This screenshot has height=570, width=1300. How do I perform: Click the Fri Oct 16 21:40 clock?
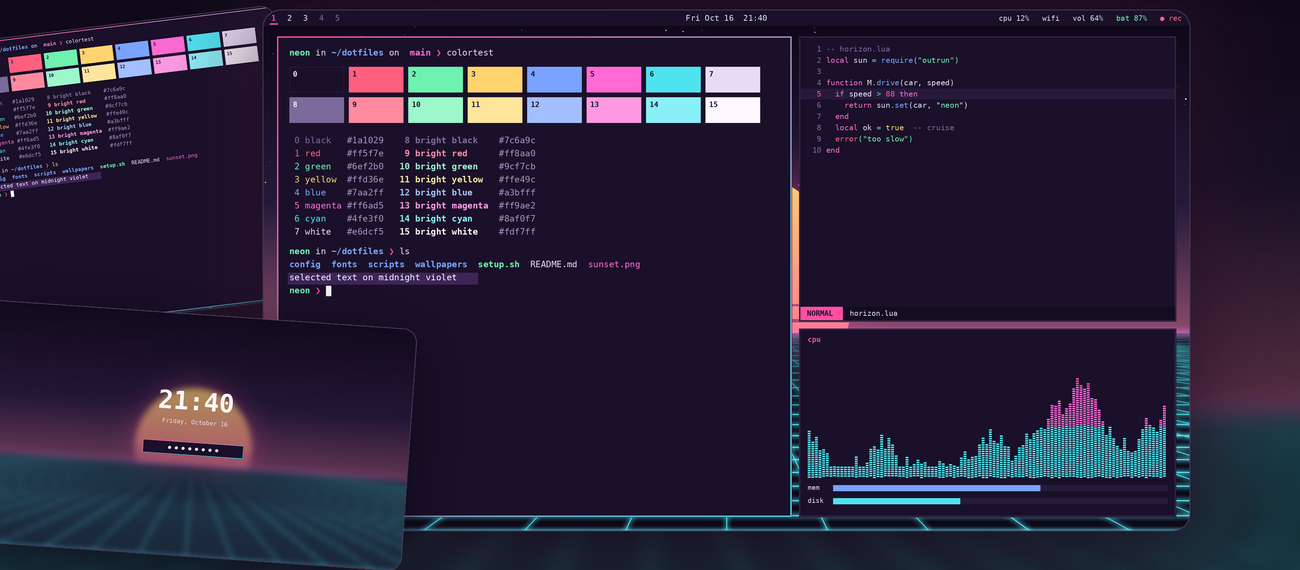click(x=727, y=18)
